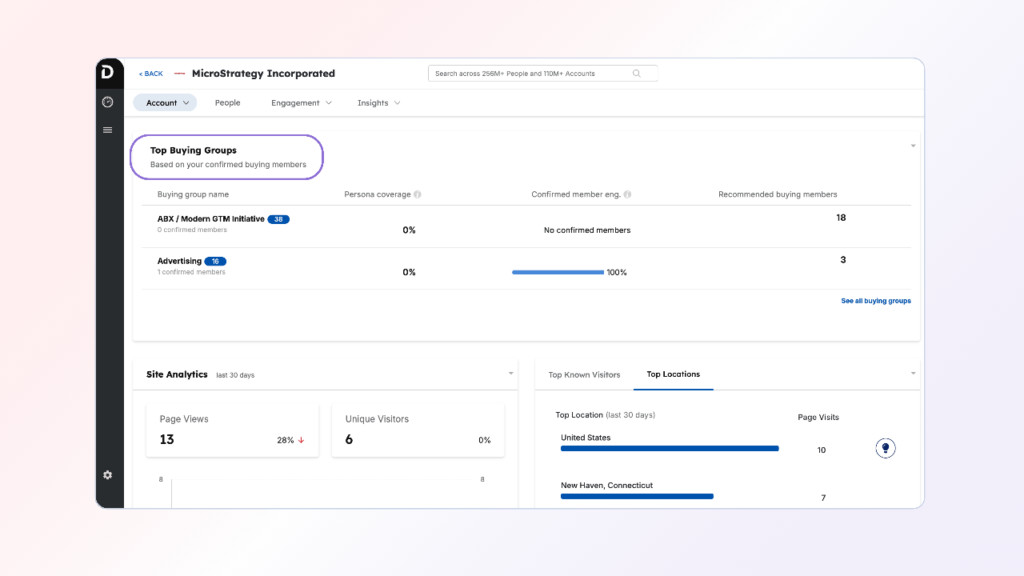Image resolution: width=1024 pixels, height=576 pixels.
Task: Click the search magnifier icon
Action: coord(637,73)
